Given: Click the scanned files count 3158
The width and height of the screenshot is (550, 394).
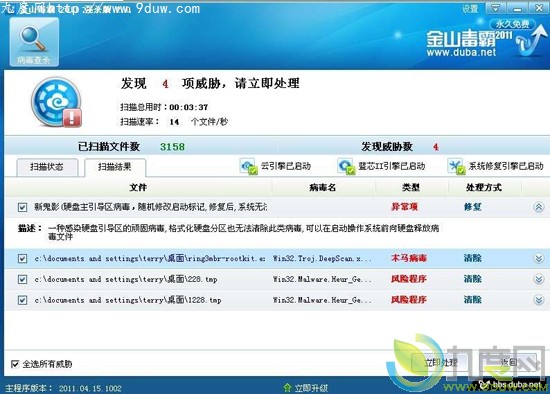Looking at the screenshot, I should (x=172, y=147).
